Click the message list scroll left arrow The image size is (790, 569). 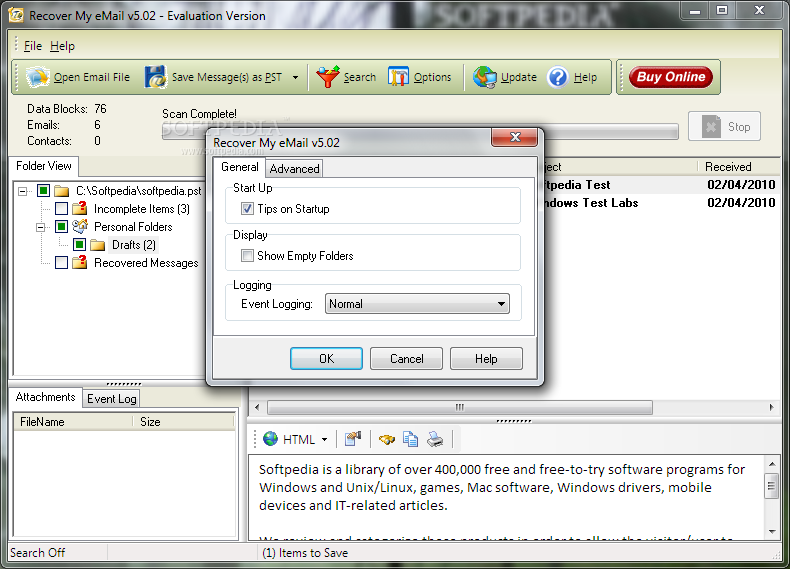coord(257,407)
